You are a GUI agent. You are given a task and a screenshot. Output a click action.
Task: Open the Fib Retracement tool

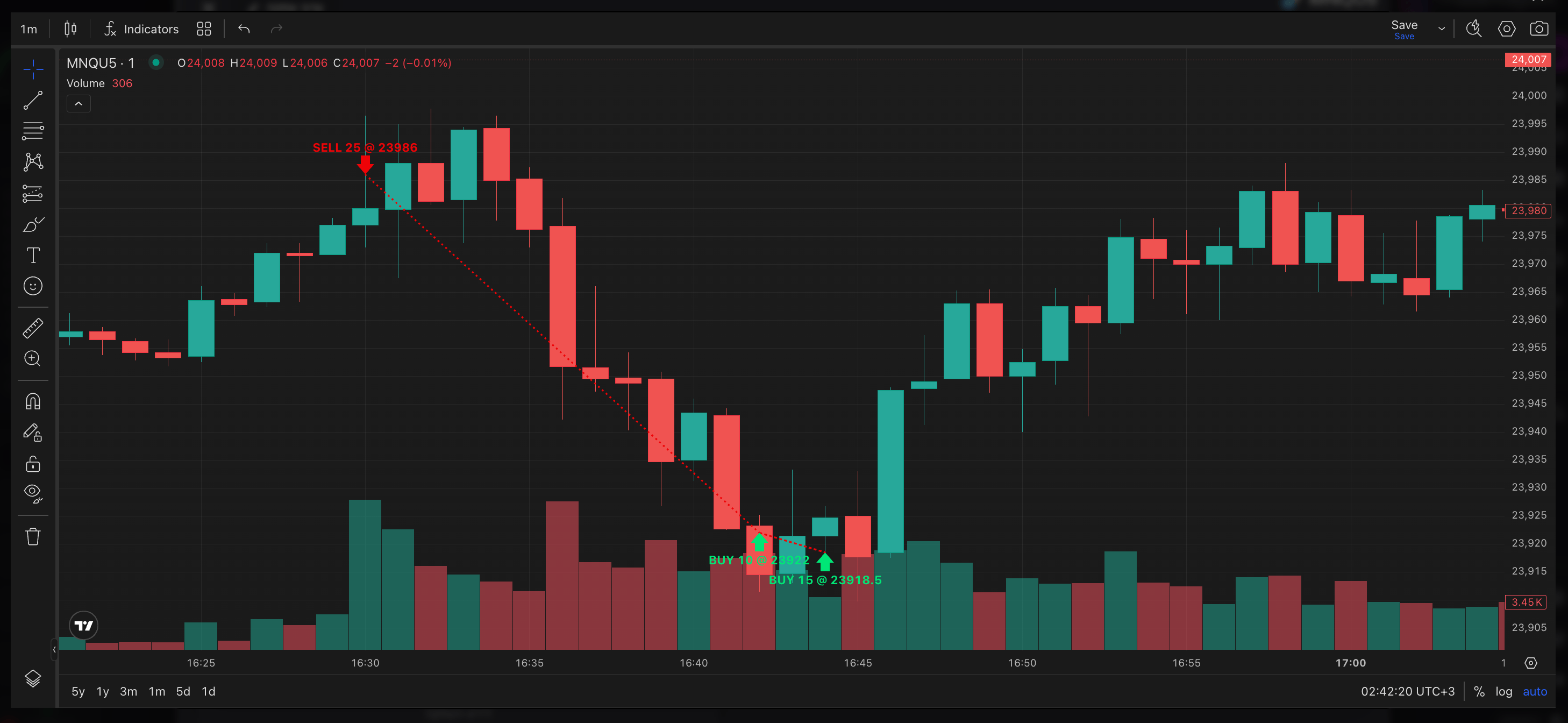point(33,130)
